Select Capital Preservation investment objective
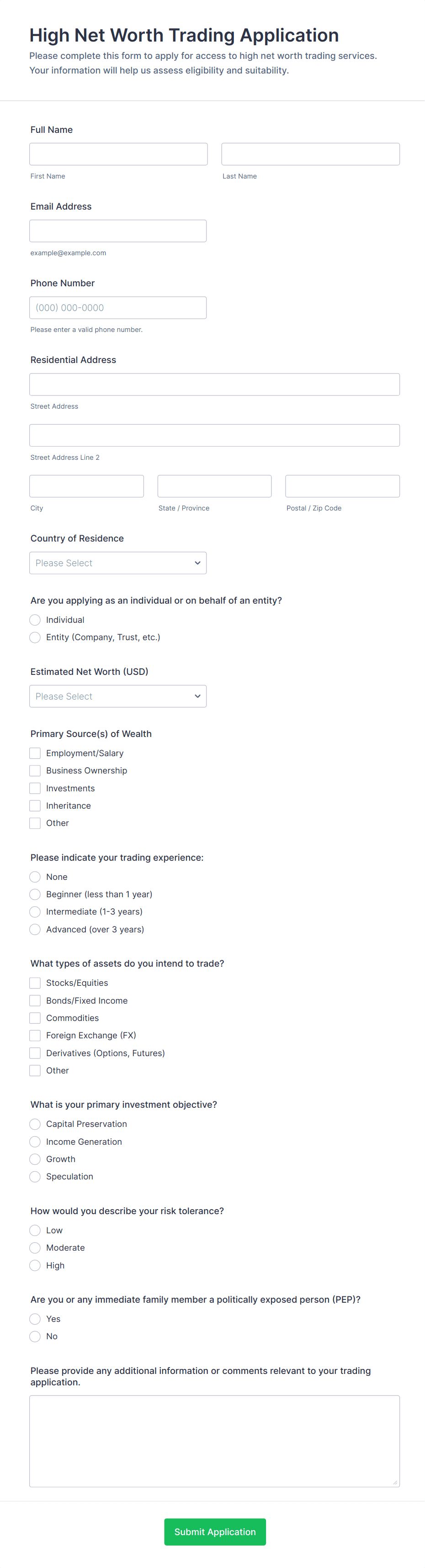The height and width of the screenshot is (1568, 425). pos(35,1124)
